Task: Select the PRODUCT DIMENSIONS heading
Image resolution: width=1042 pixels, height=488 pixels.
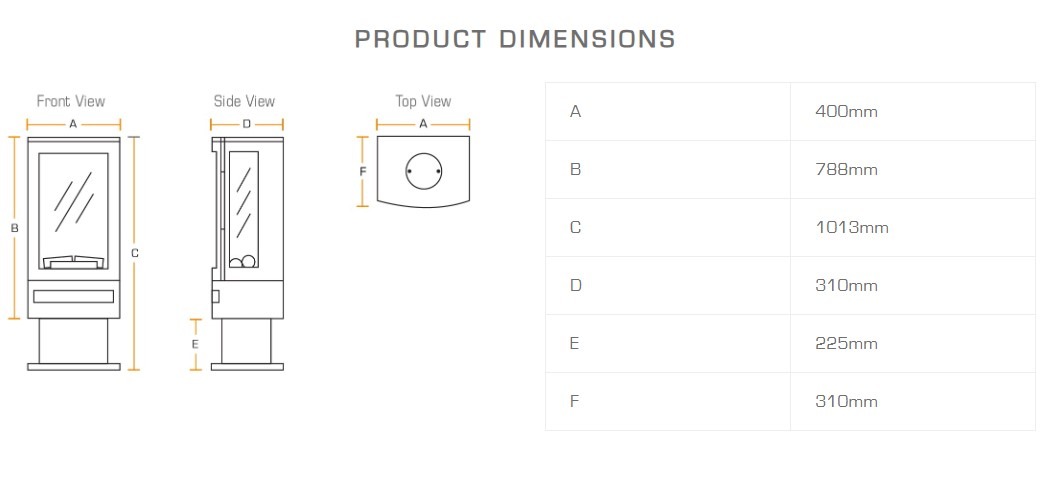Action: pos(515,39)
